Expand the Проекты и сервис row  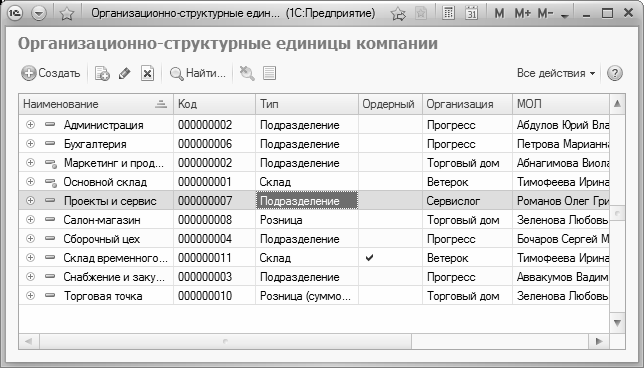pos(30,200)
